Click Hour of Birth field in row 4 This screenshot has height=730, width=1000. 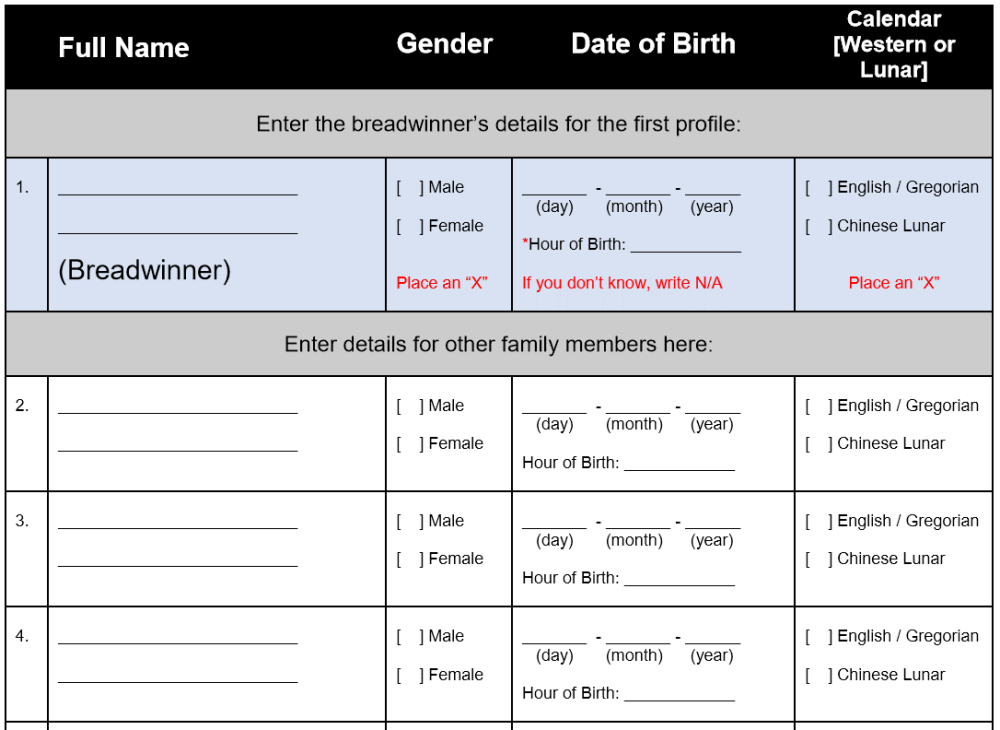click(679, 693)
